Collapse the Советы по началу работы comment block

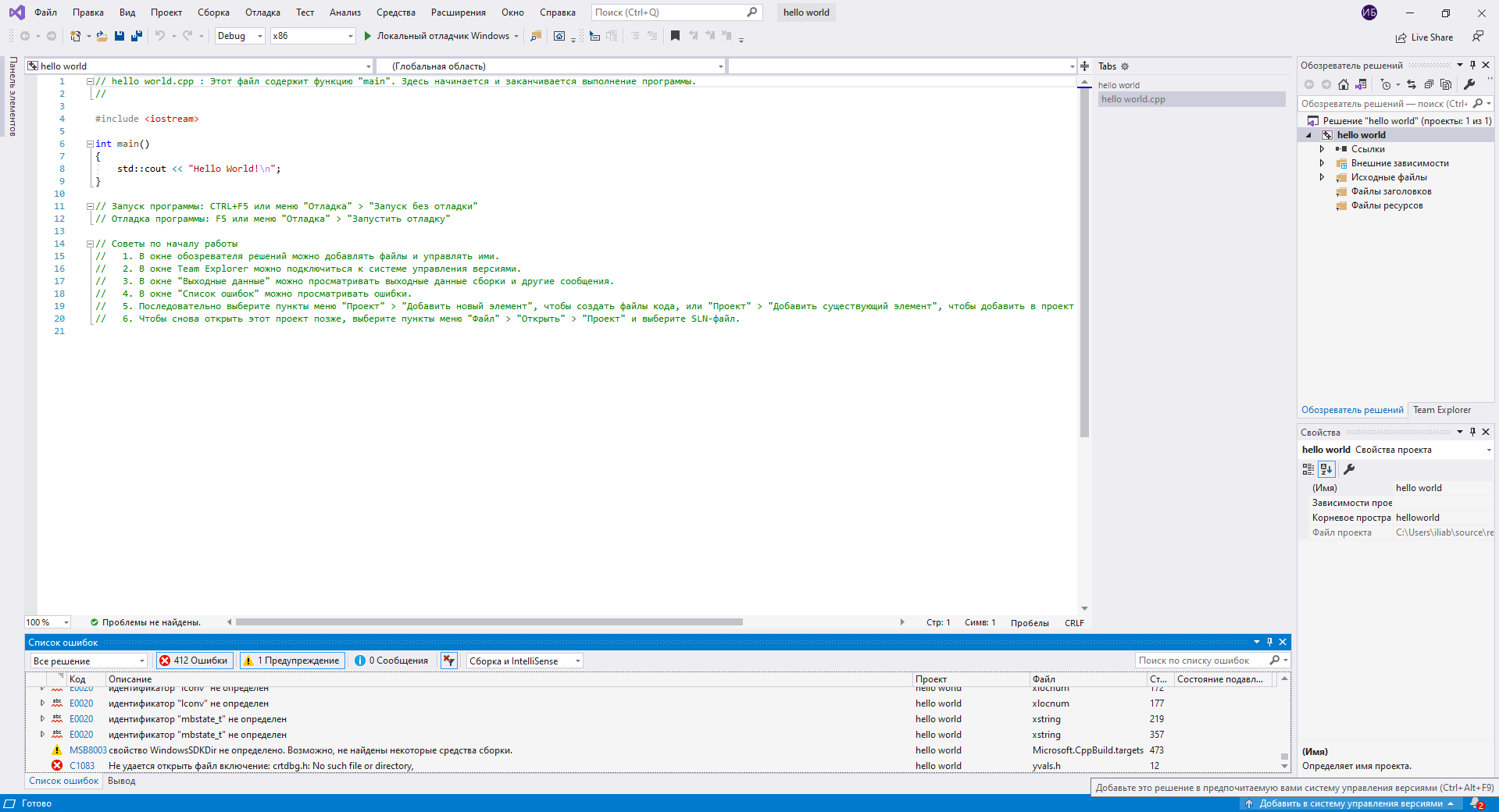[90, 244]
